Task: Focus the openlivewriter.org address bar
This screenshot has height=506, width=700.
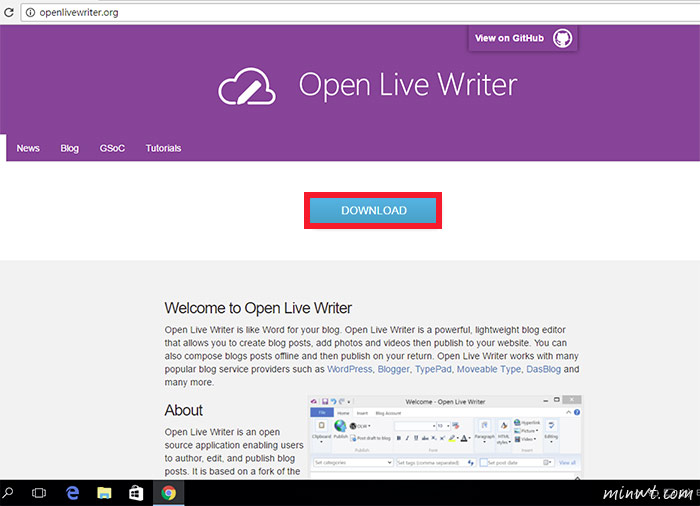Action: click(360, 13)
